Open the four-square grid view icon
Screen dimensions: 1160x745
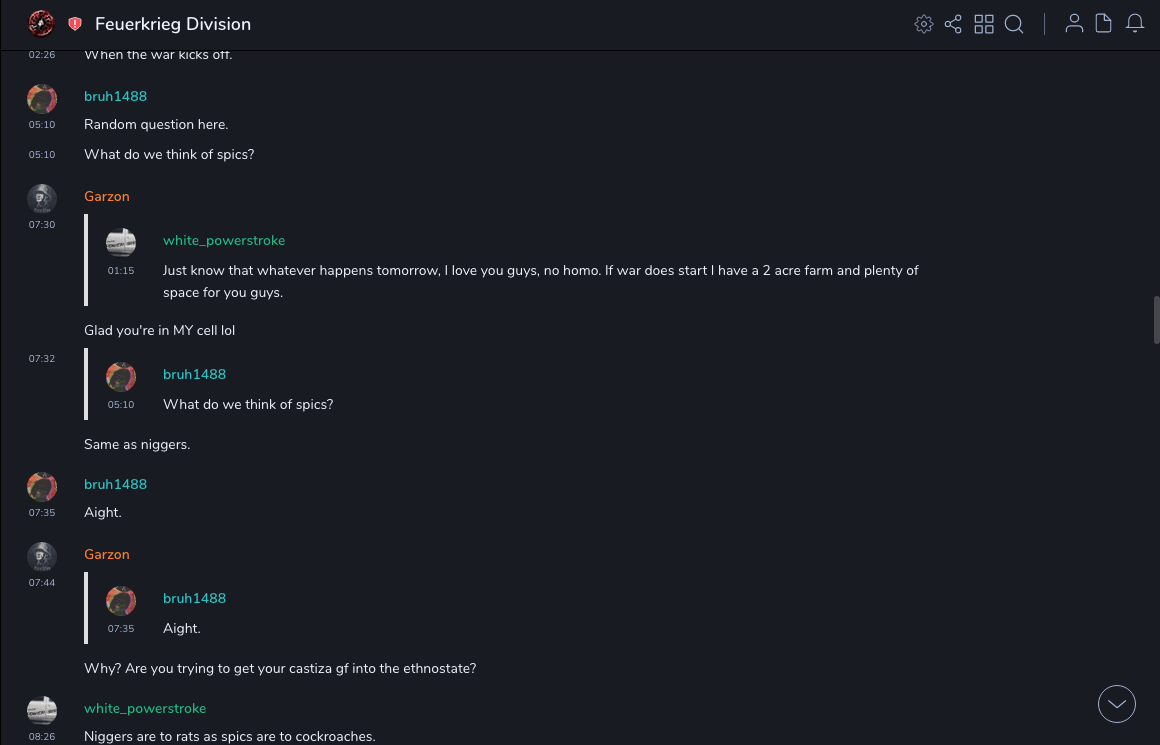[984, 24]
